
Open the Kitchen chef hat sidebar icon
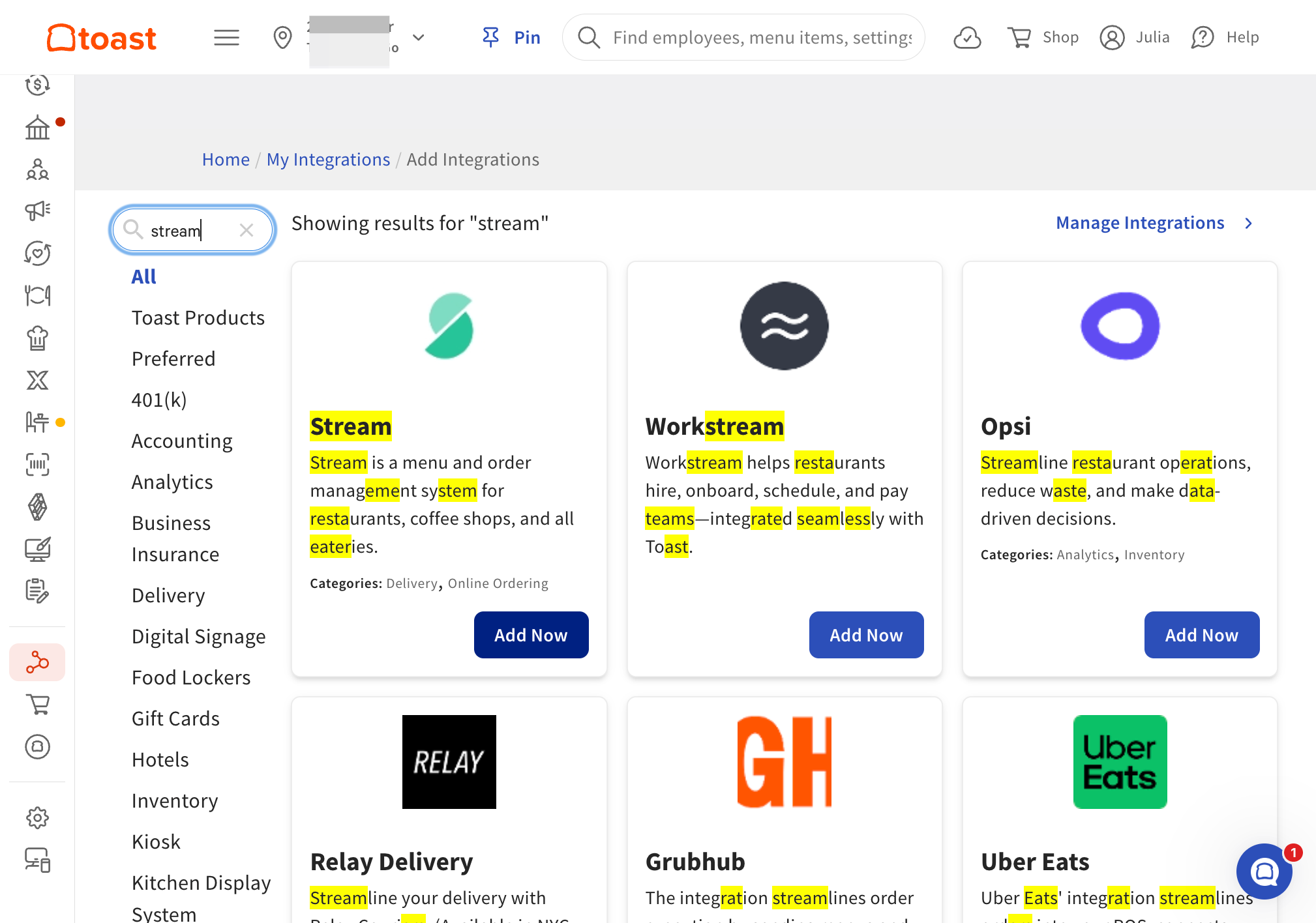37,338
